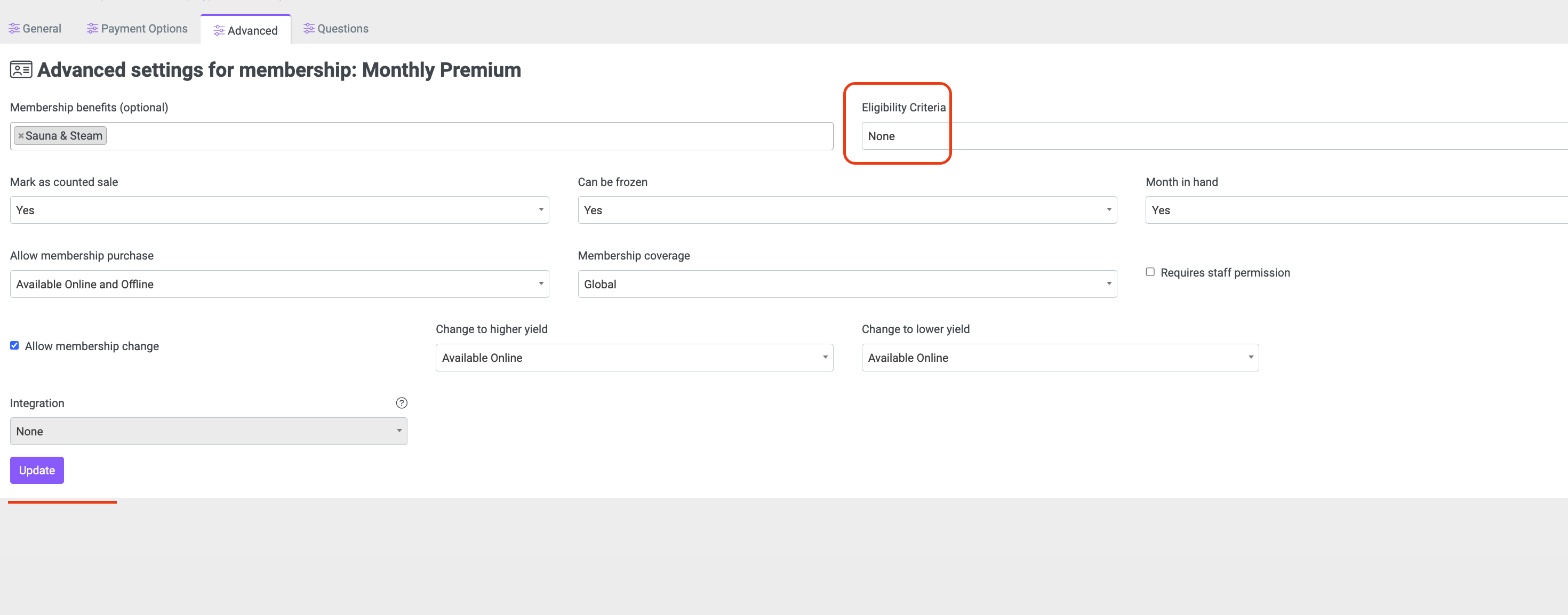Open the Change to lower yield dropdown
This screenshot has height=615, width=1568.
(x=1060, y=358)
